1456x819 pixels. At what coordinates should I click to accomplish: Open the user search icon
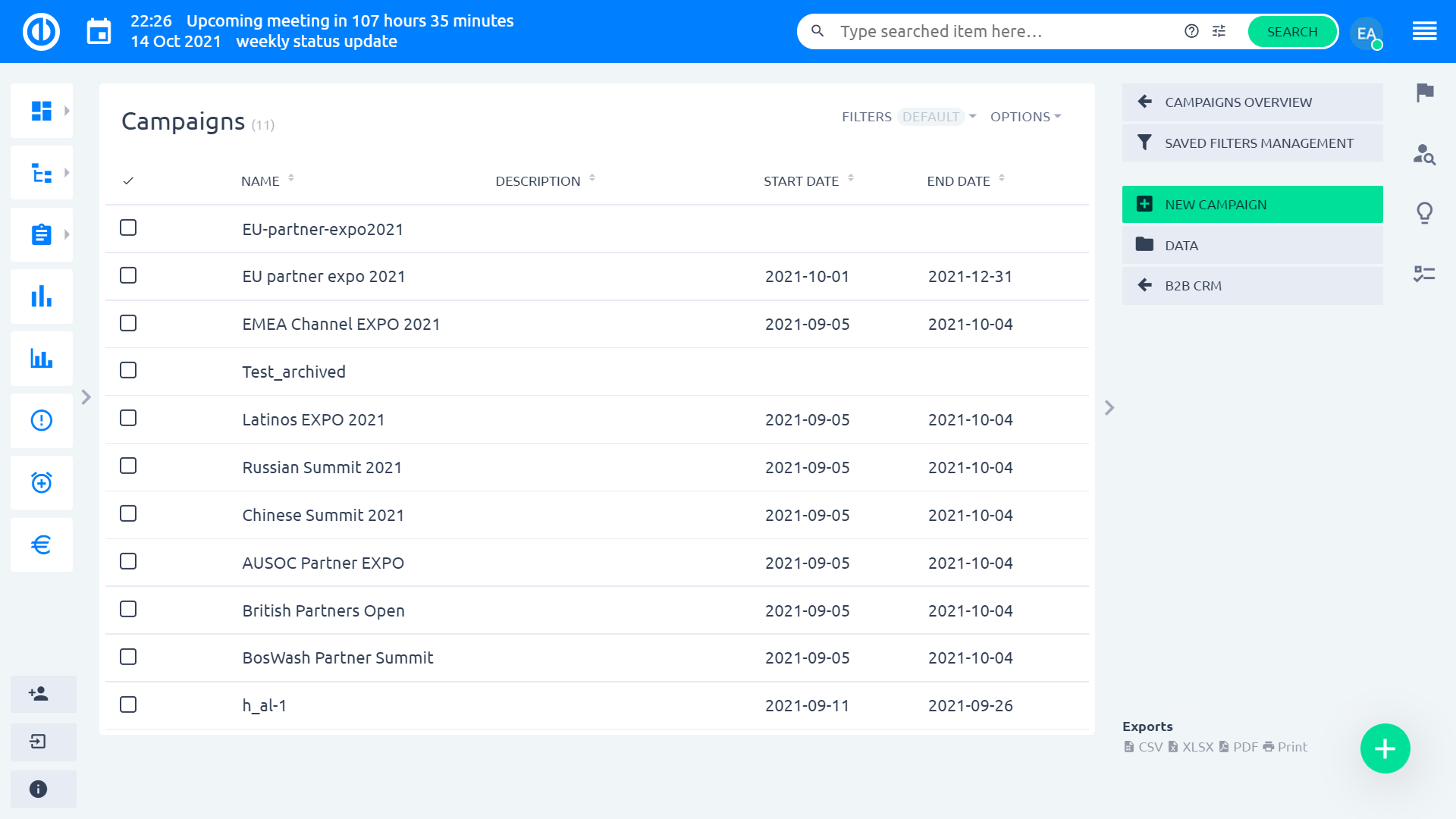[x=1425, y=155]
